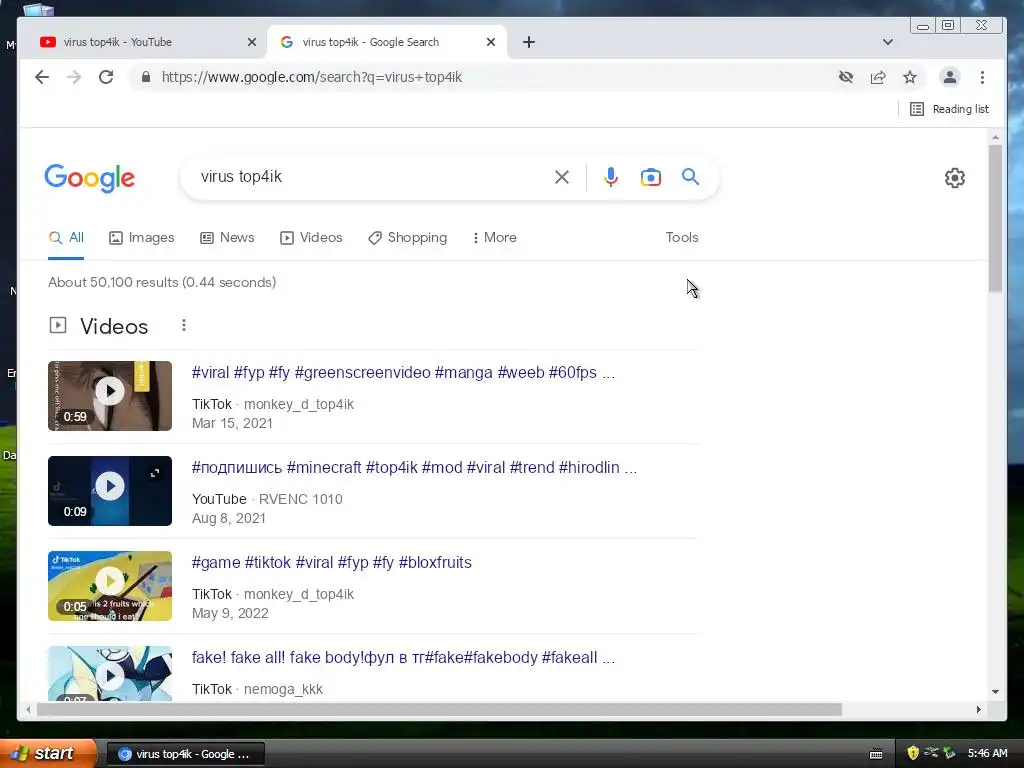Screen dimensions: 1024x768
Task: Select the virus top4ik Google Search tab
Action: [x=387, y=42]
